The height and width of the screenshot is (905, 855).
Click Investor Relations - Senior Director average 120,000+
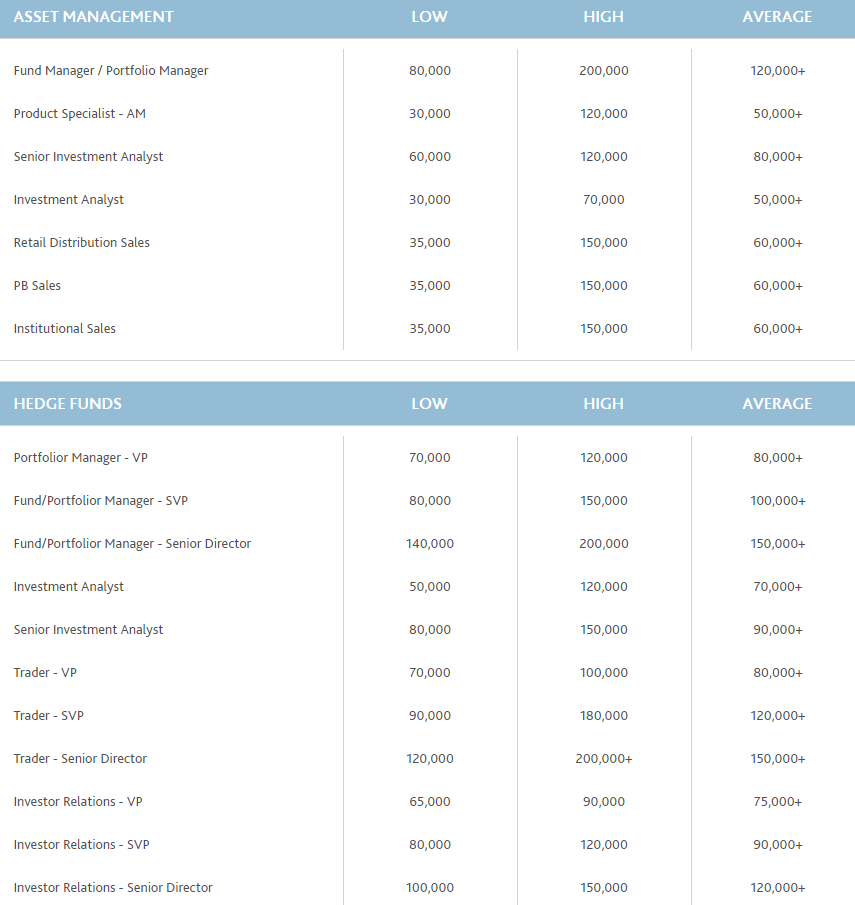(x=778, y=888)
